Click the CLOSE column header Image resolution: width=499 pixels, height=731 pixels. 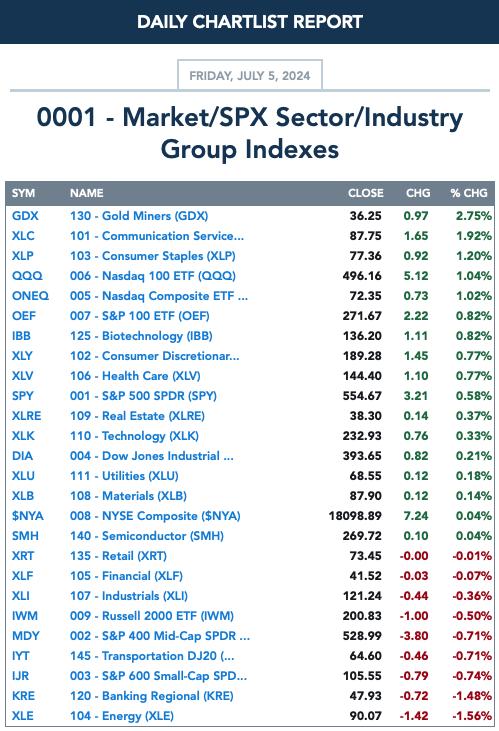coord(366,193)
